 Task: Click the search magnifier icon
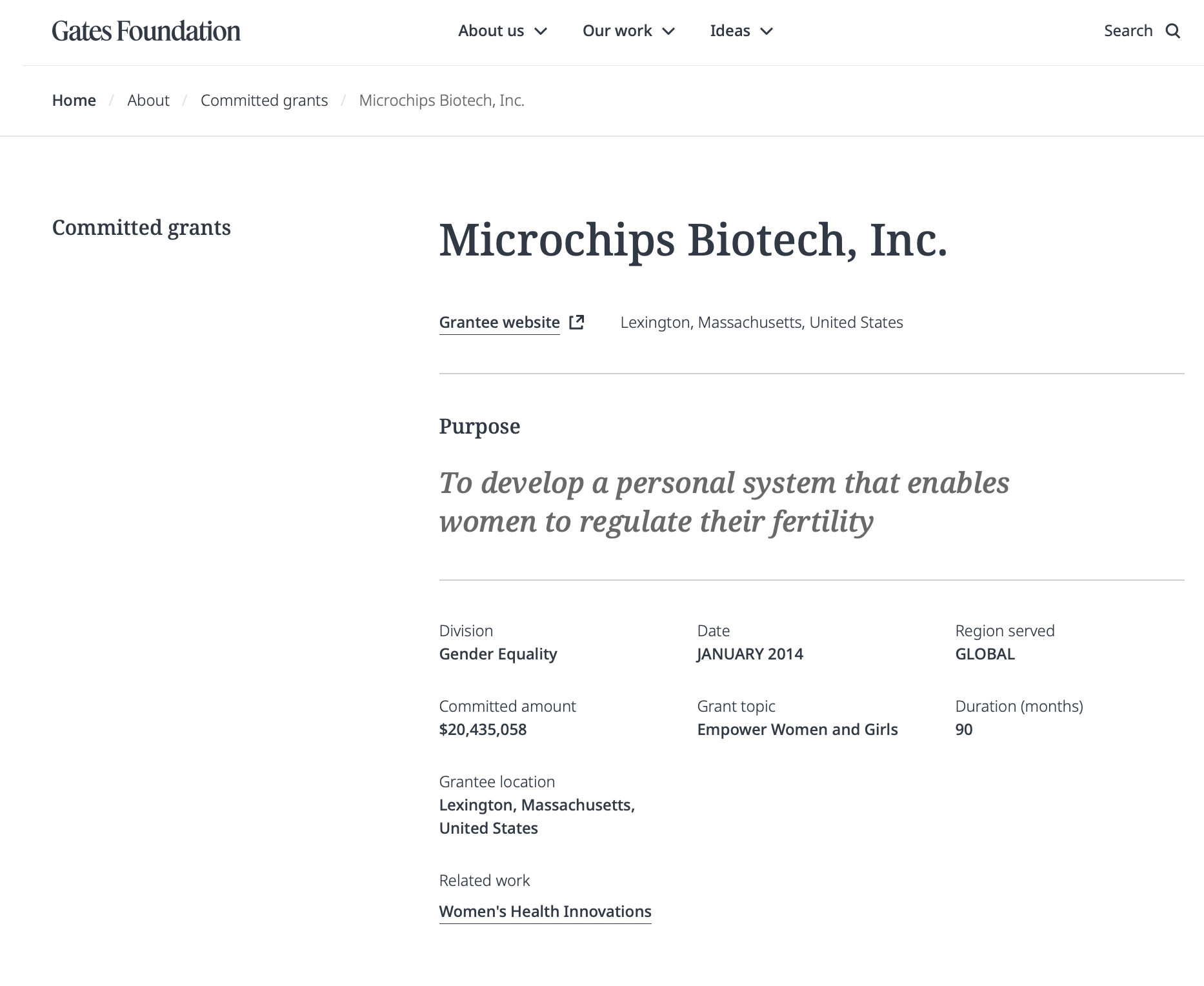pyautogui.click(x=1173, y=31)
